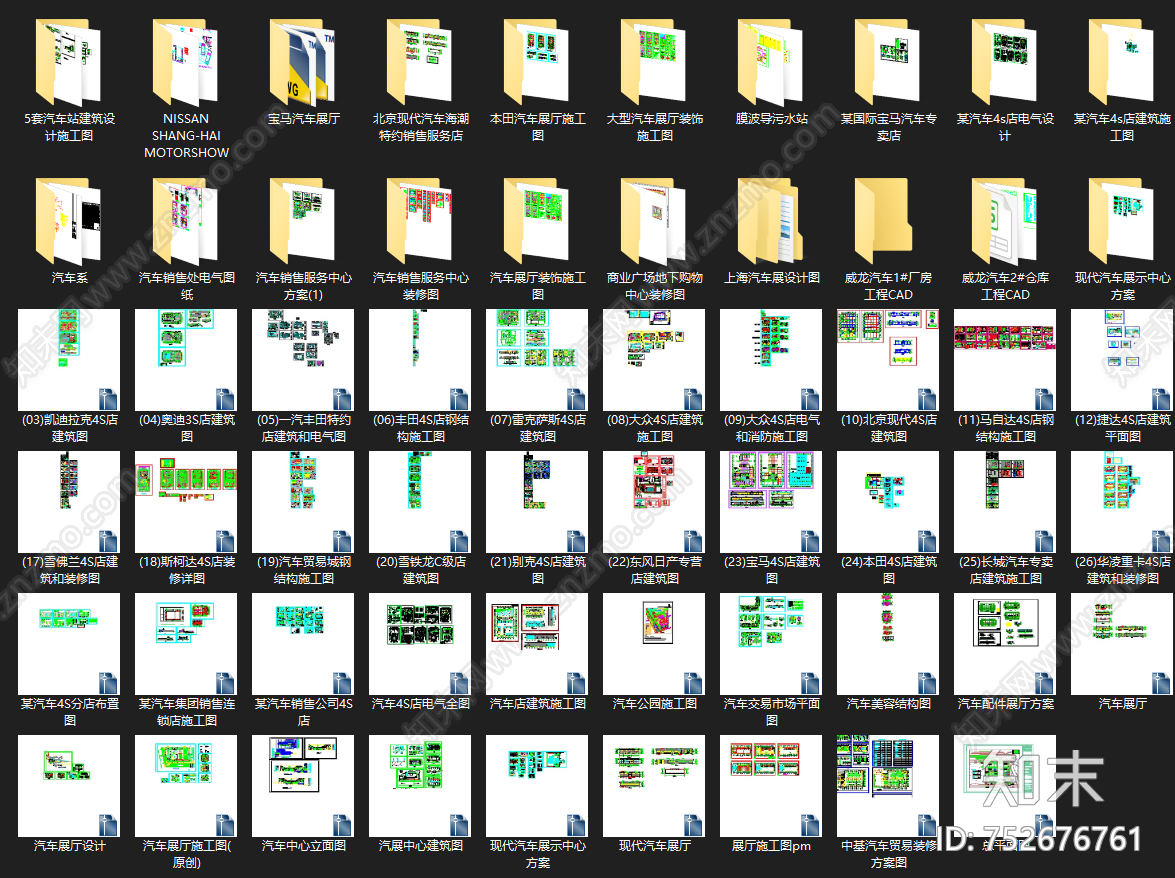Viewport: 1175px width, 878px height.
Task: Select the (23)宝马4S店建筑图 file thumbnail
Action: (771, 502)
